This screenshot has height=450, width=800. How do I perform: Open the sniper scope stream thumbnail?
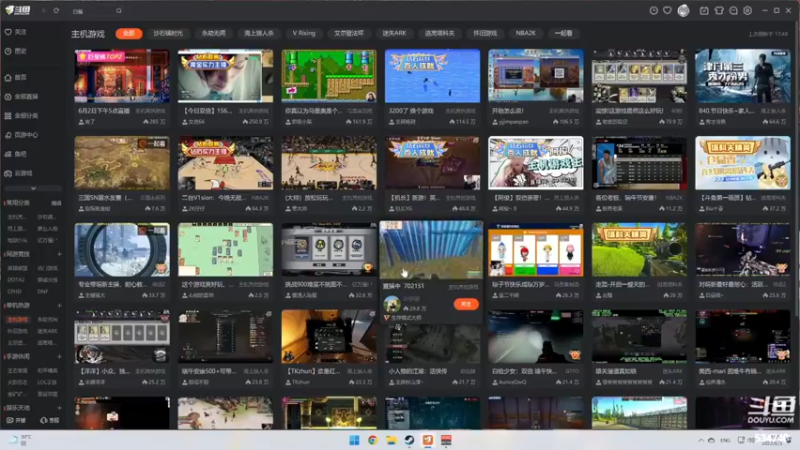click(122, 249)
